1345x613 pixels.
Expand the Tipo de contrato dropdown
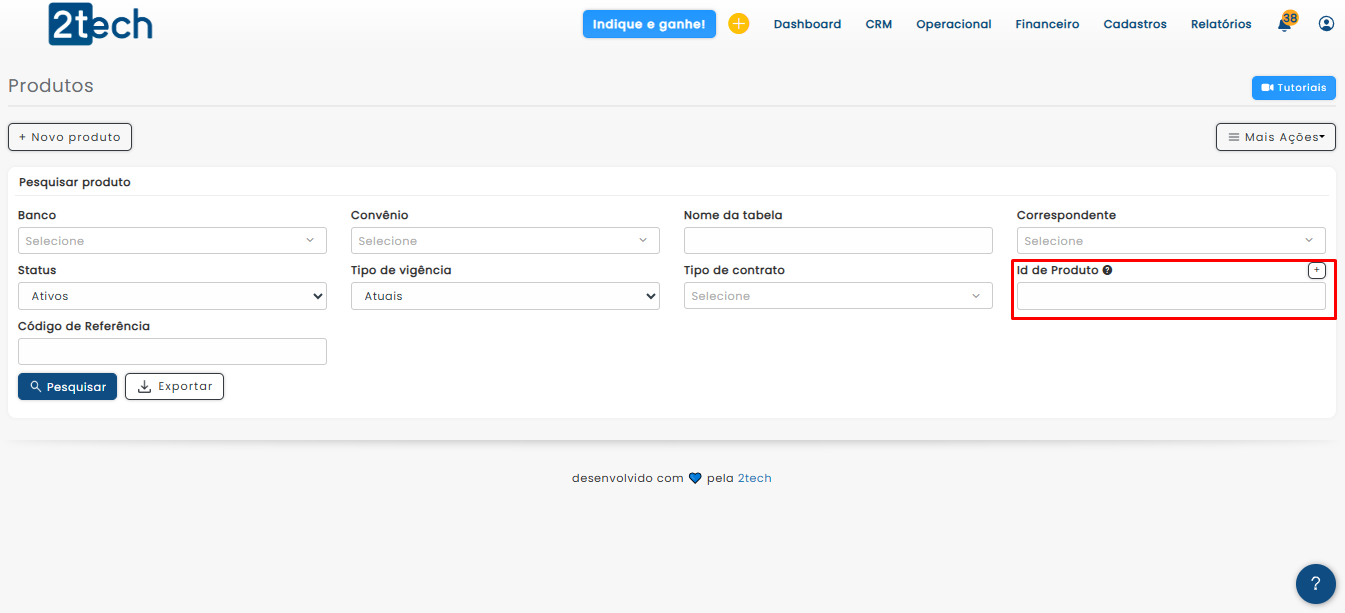click(838, 296)
